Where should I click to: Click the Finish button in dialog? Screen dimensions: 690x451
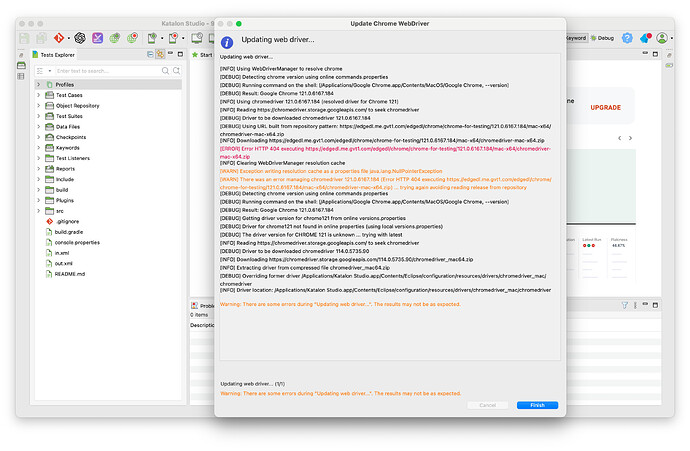(x=537, y=405)
